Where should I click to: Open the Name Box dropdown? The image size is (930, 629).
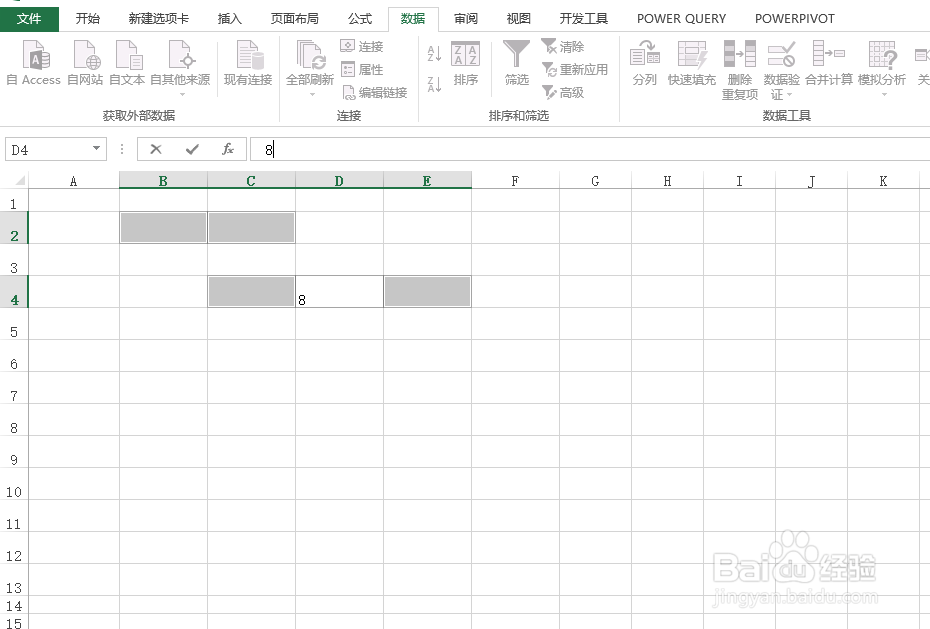click(94, 148)
